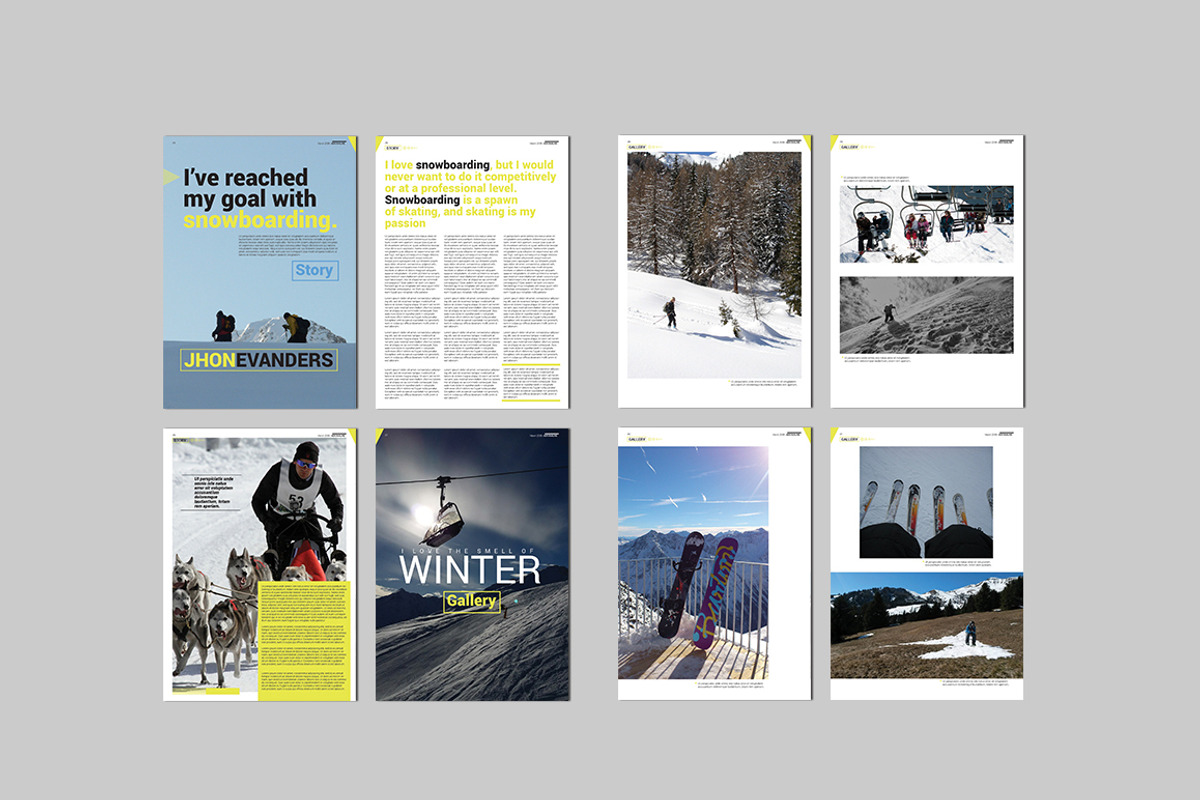Select the yellow 'I love snowboarding' intro headline
Screen dimensions: 1200x800
click(x=470, y=194)
